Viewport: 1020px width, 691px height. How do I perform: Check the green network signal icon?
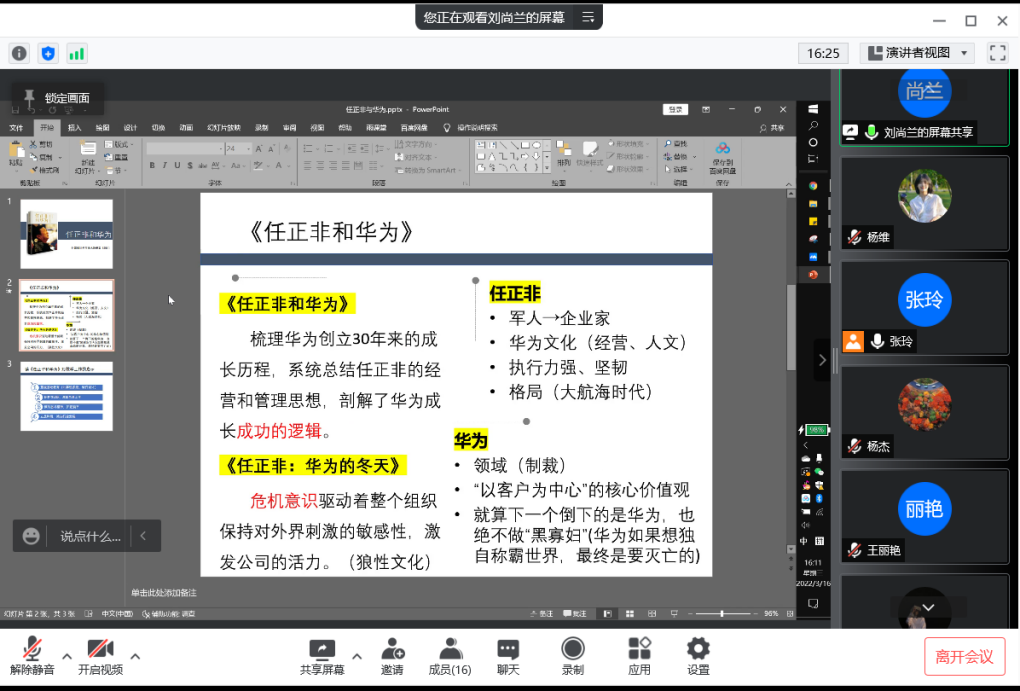coord(77,53)
